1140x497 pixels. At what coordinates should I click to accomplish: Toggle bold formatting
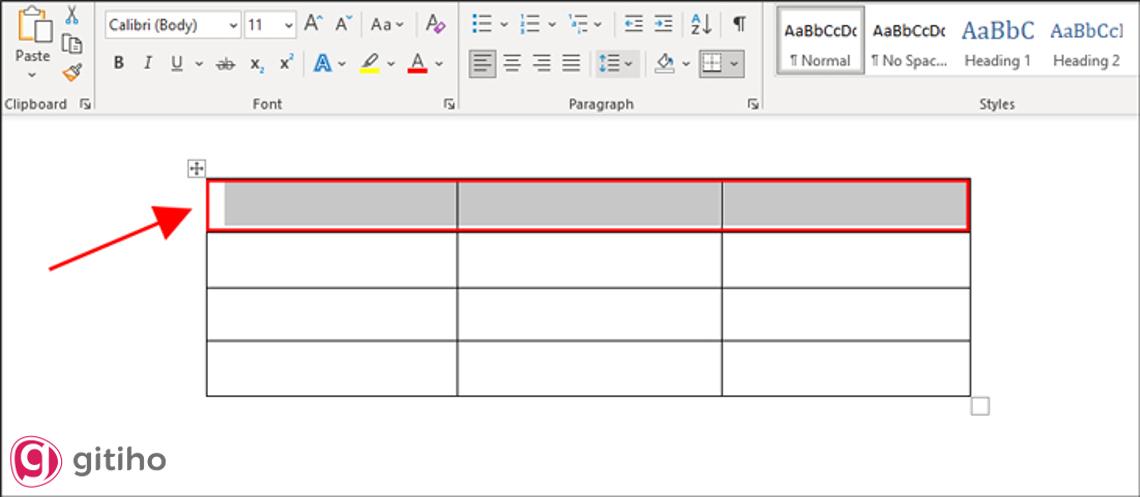[119, 64]
